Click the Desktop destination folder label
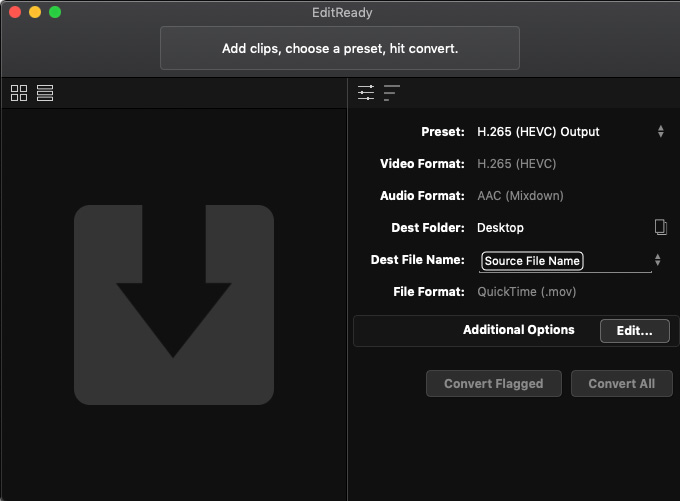The image size is (680, 501). 500,228
